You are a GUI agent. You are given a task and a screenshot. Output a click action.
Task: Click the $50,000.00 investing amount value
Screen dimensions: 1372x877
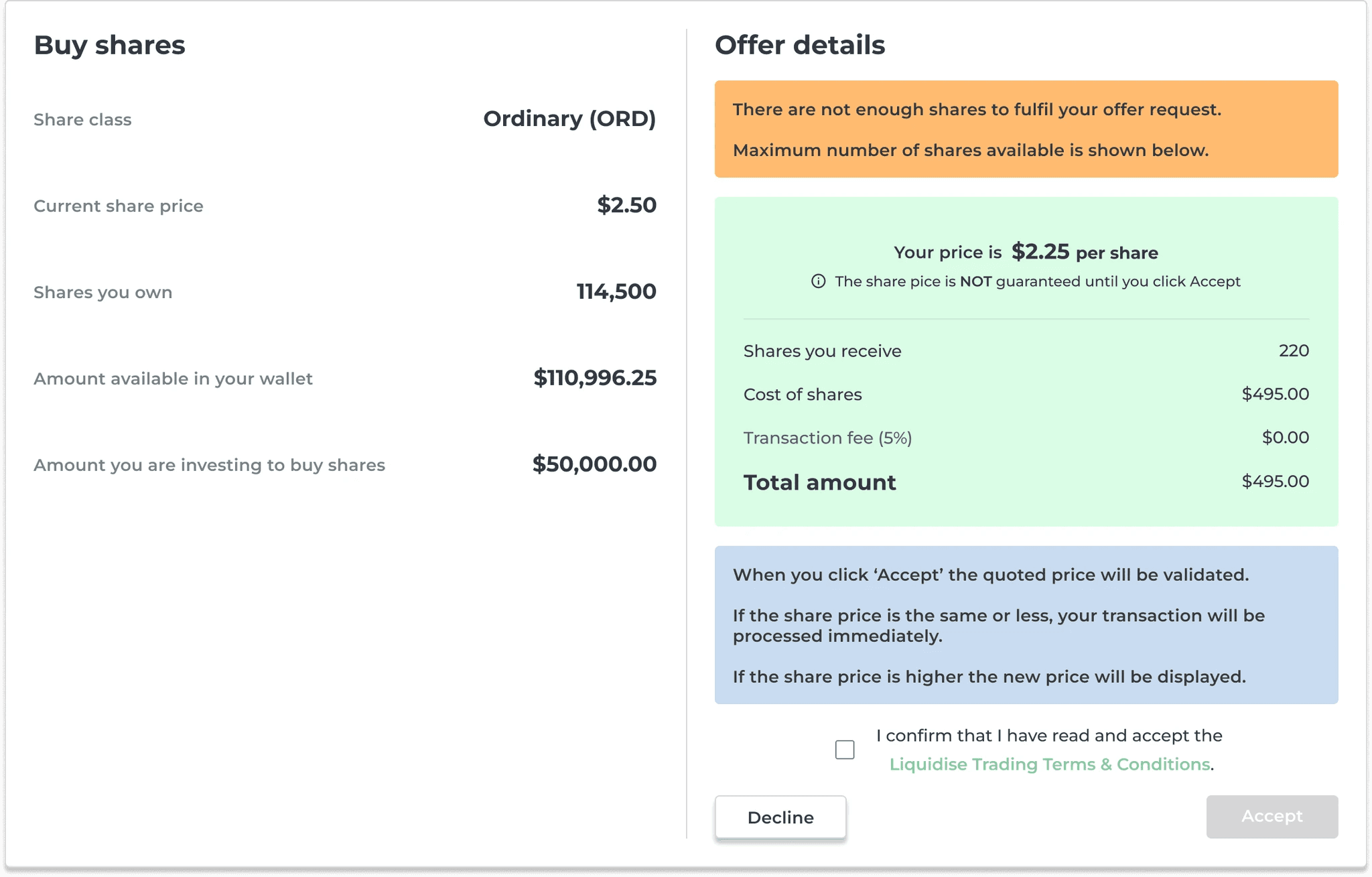[x=594, y=464]
